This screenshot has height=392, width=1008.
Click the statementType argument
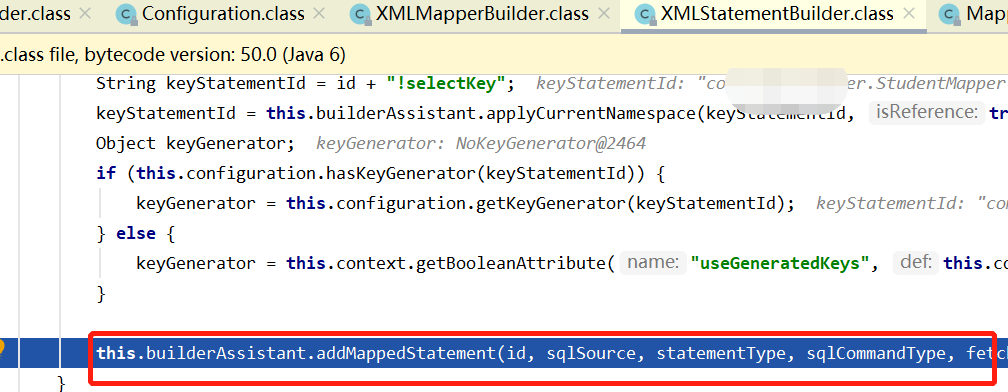point(721,353)
